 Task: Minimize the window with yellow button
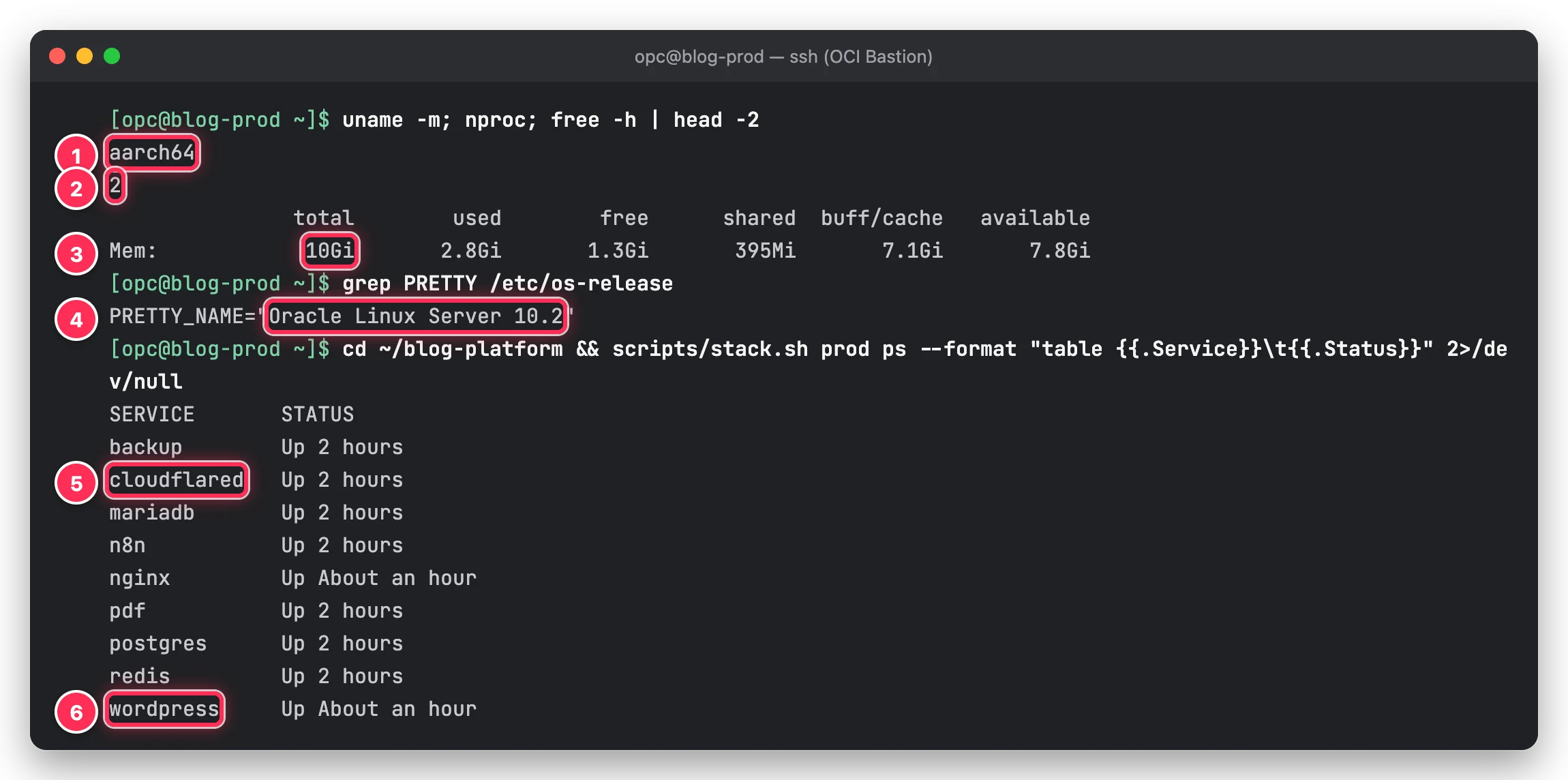click(x=85, y=56)
